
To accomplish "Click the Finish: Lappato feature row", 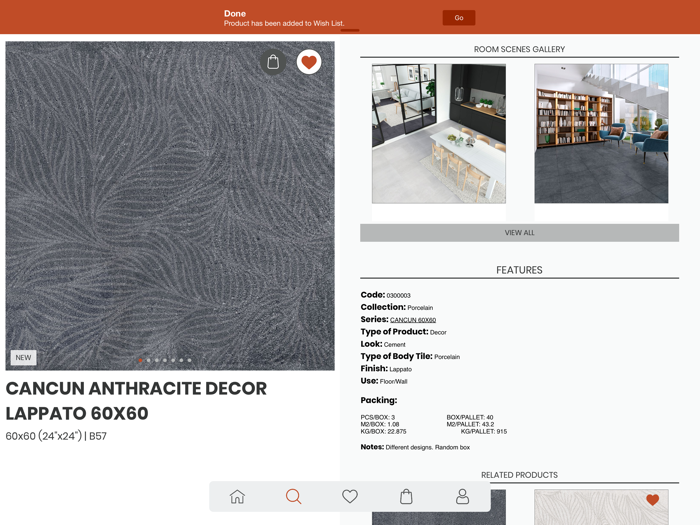I will [x=386, y=369].
